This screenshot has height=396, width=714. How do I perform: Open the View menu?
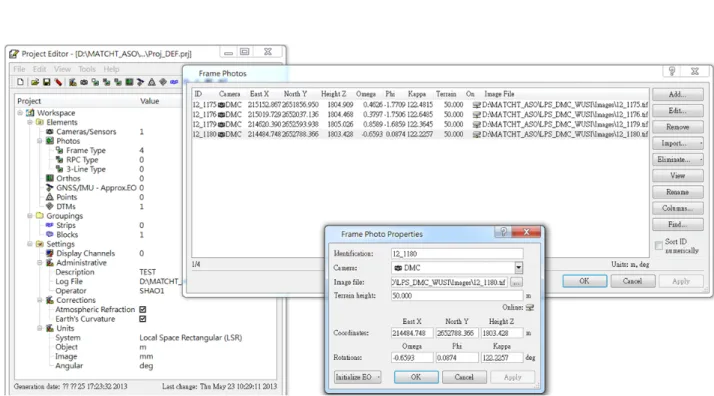click(x=62, y=69)
